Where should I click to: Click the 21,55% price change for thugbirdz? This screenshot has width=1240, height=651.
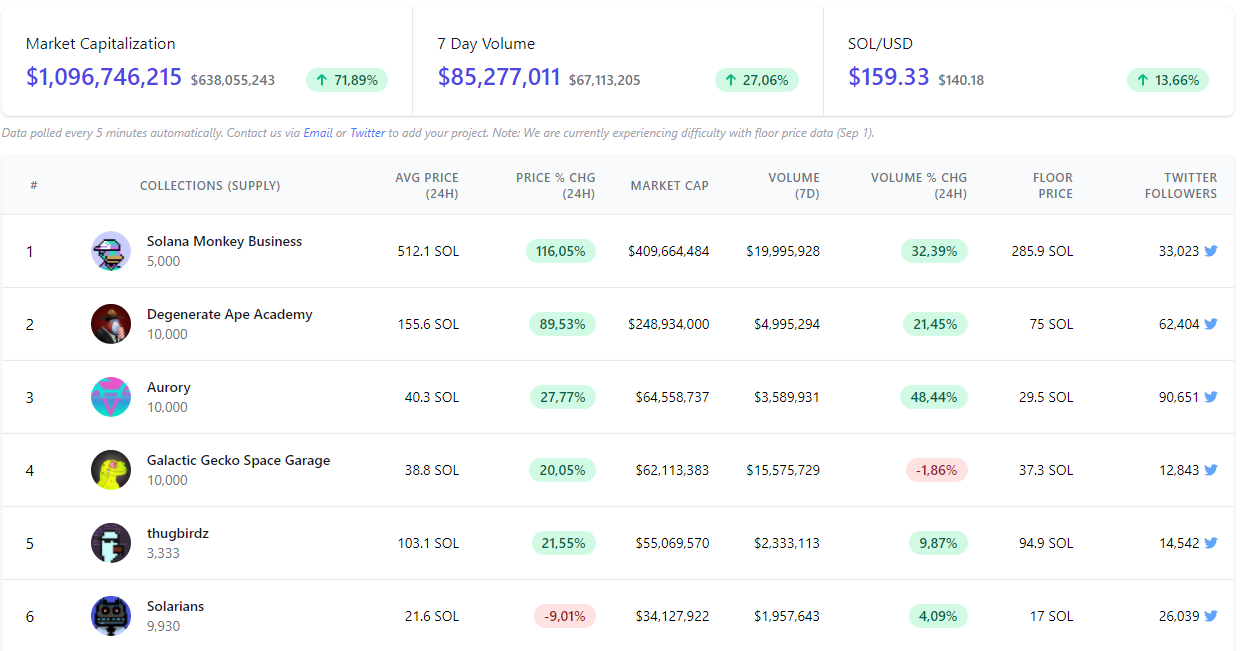(564, 543)
